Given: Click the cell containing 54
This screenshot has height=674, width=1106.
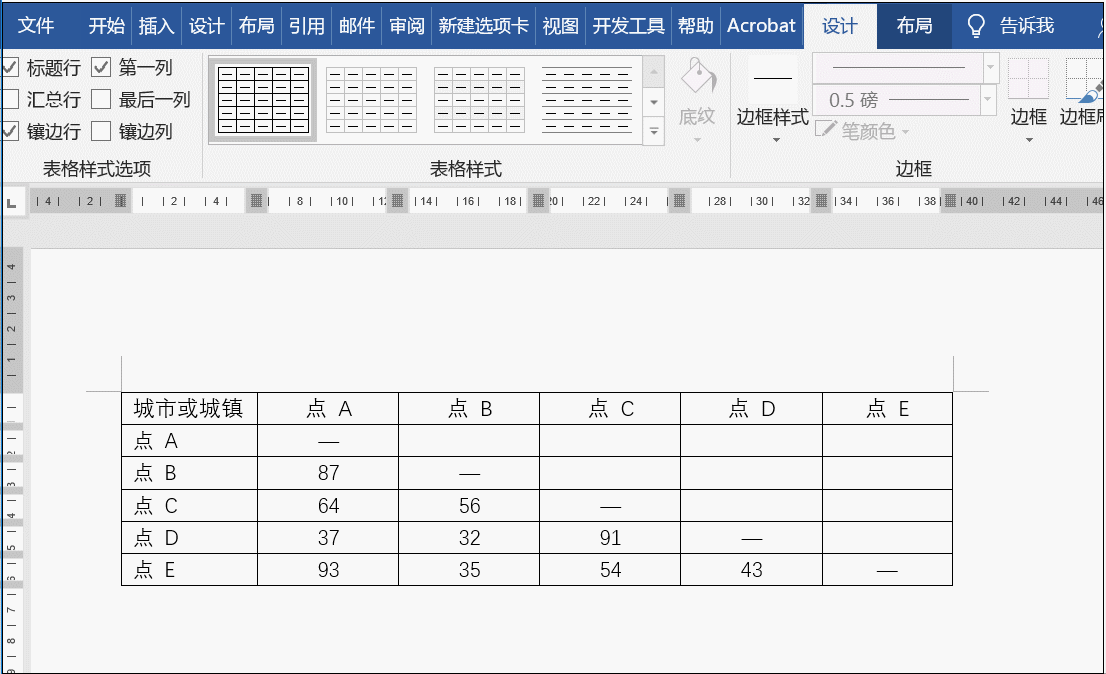Looking at the screenshot, I should 610,570.
